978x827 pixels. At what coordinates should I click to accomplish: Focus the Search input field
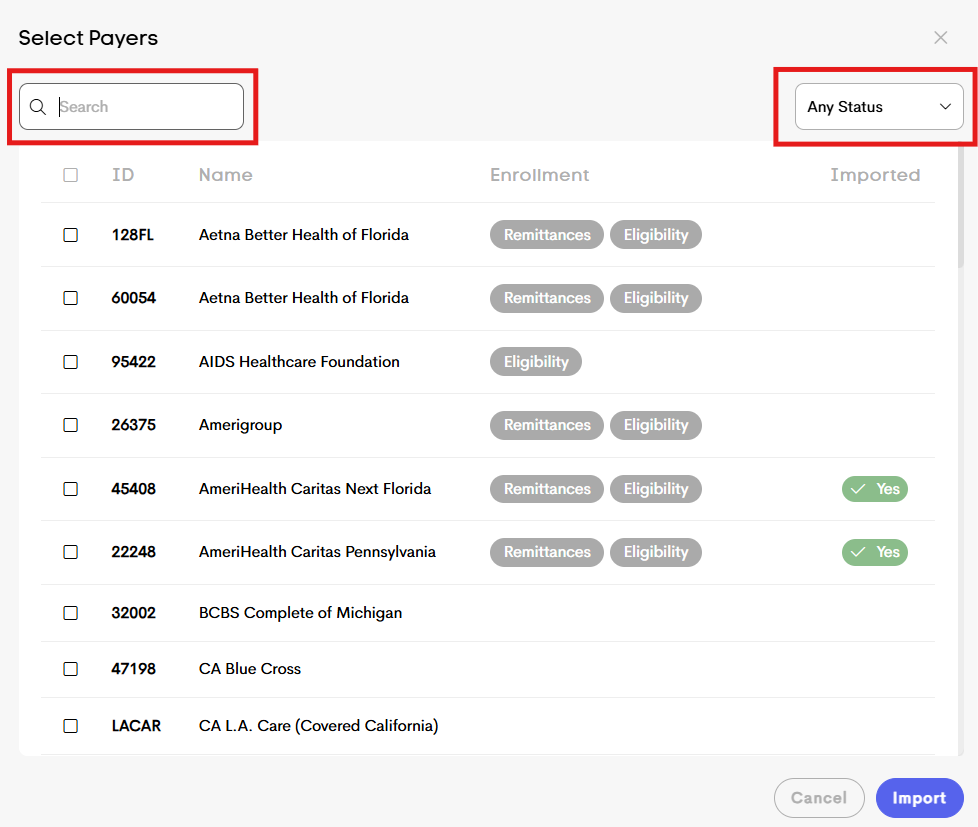(x=132, y=107)
